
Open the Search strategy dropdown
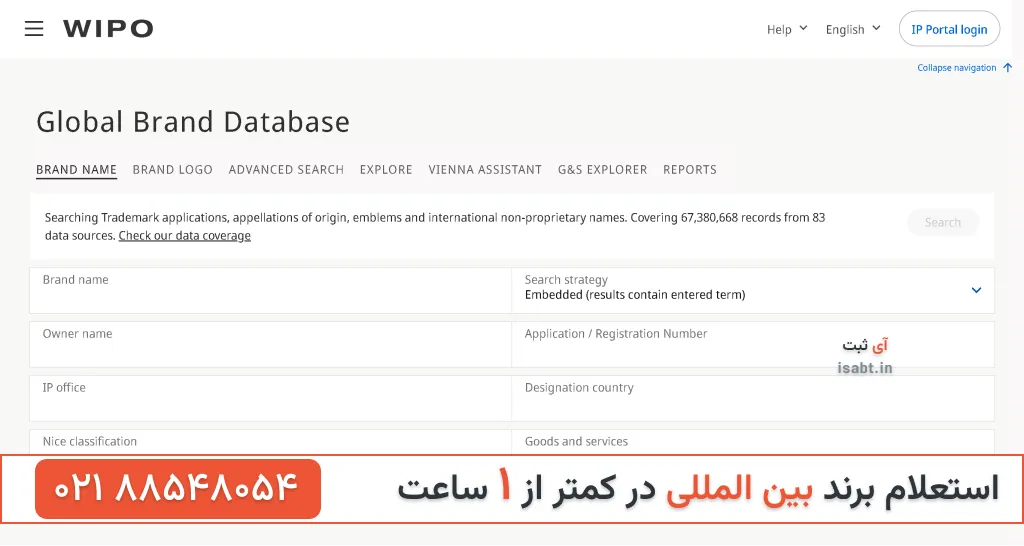tap(753, 291)
